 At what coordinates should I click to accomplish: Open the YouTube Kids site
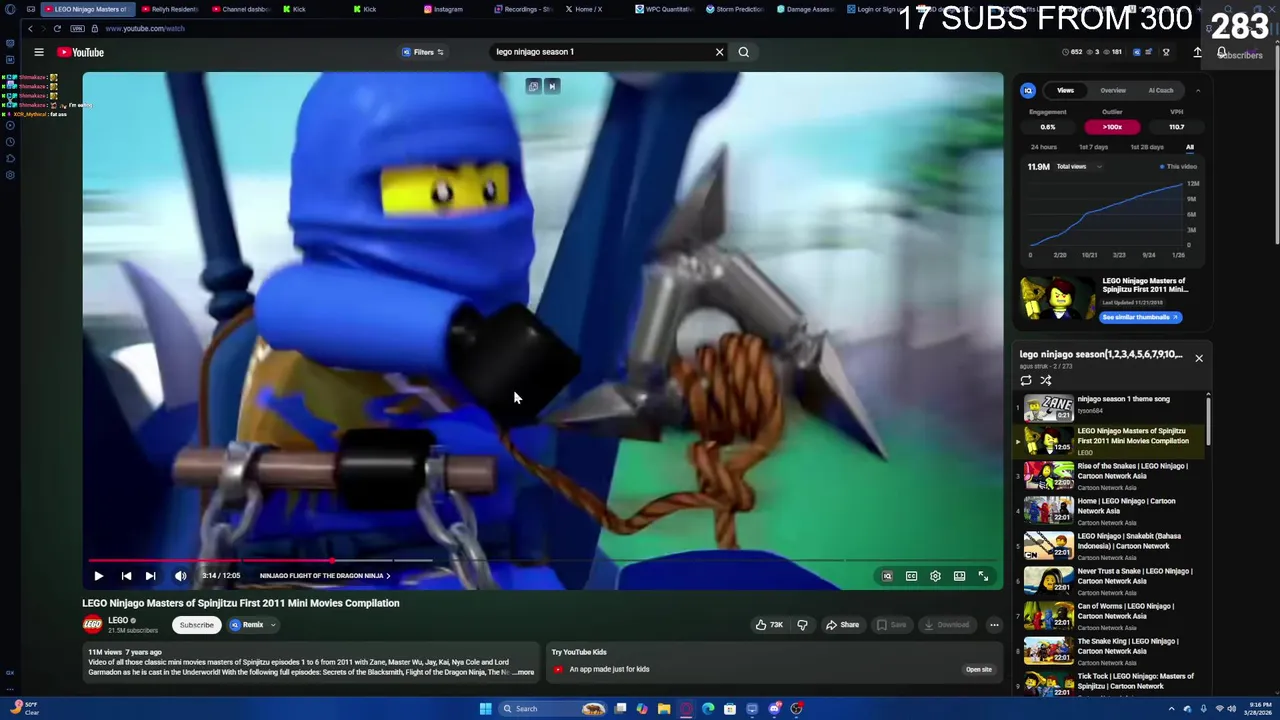978,669
